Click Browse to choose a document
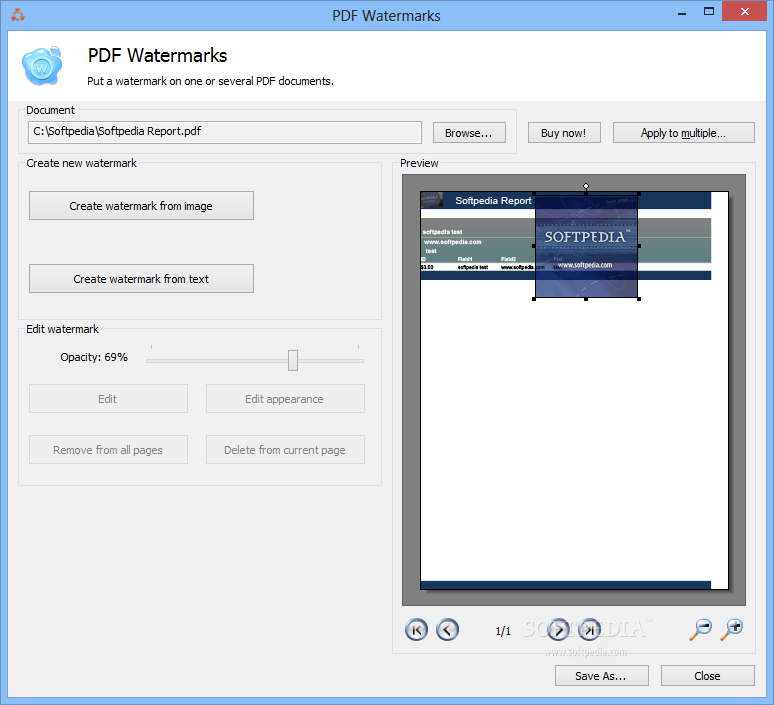This screenshot has height=705, width=774. point(469,133)
